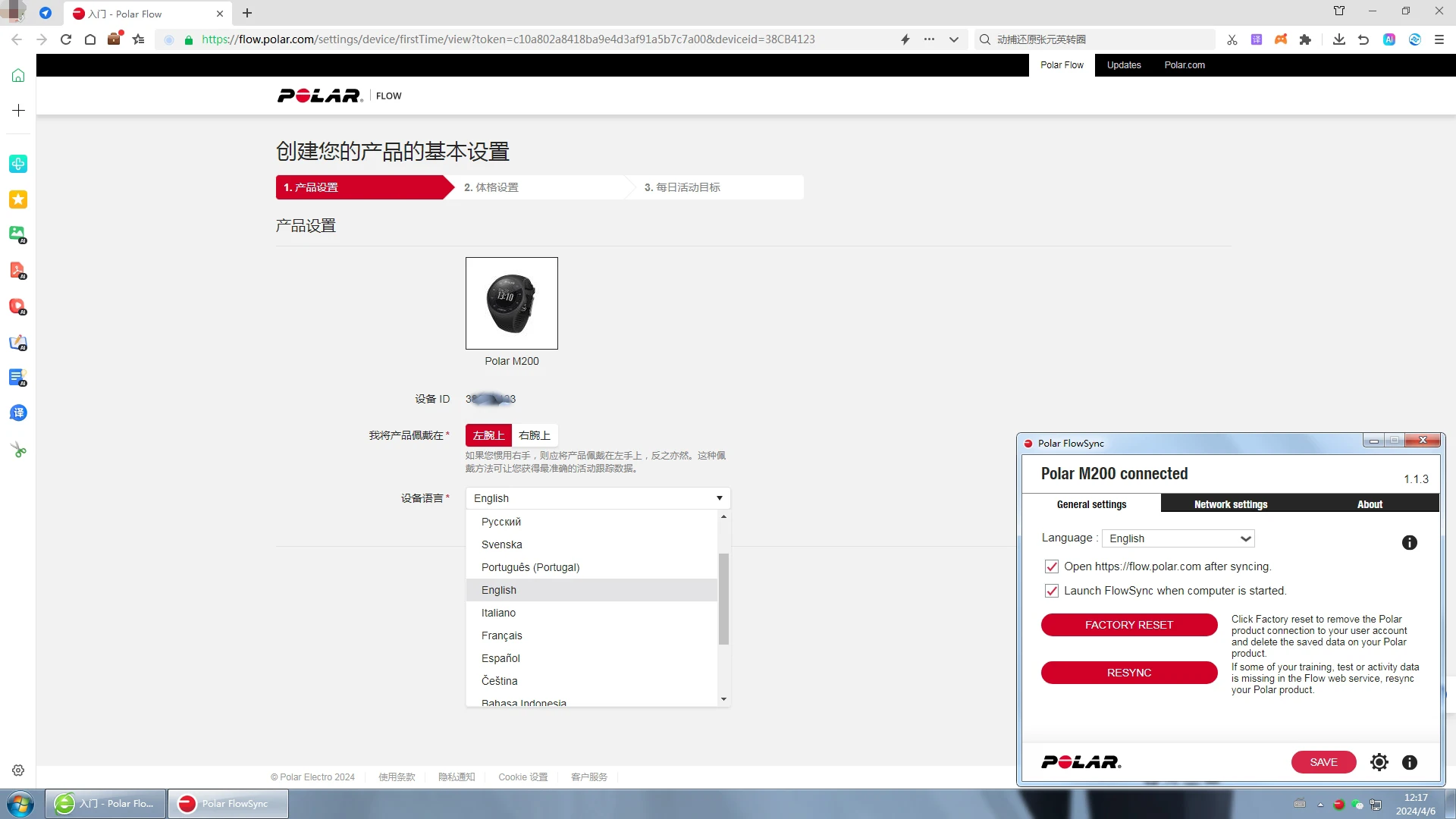This screenshot has width=1456, height=819.
Task: Click the browser reload icon
Action: pyautogui.click(x=66, y=39)
